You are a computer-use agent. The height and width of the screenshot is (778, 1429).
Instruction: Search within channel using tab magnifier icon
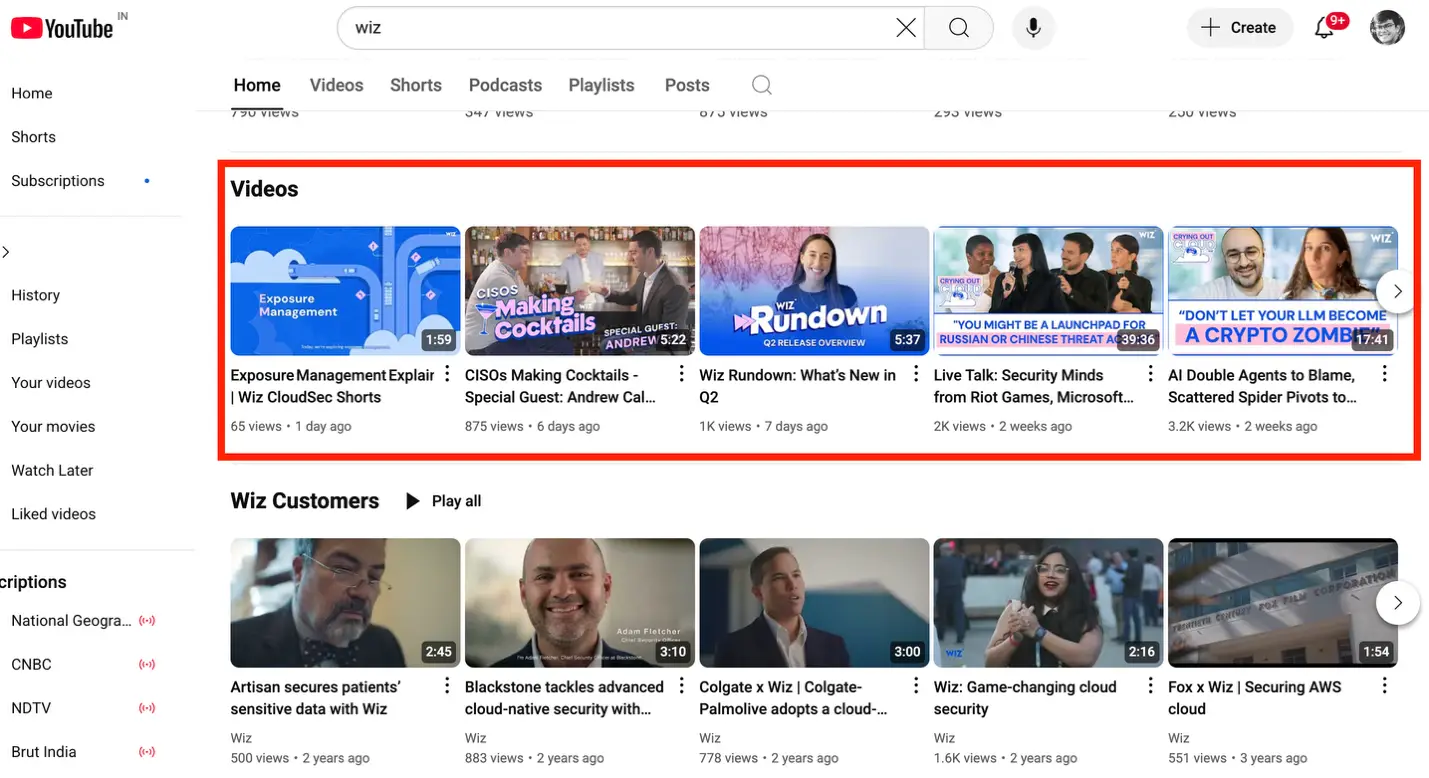tap(762, 85)
